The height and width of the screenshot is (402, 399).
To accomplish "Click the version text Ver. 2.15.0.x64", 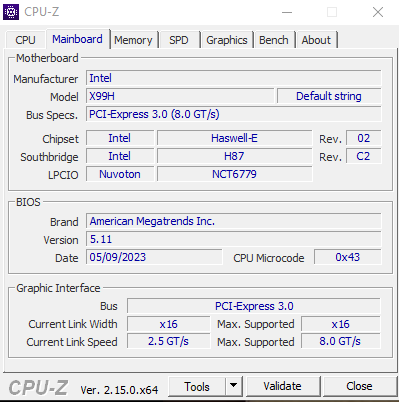I will [119, 390].
